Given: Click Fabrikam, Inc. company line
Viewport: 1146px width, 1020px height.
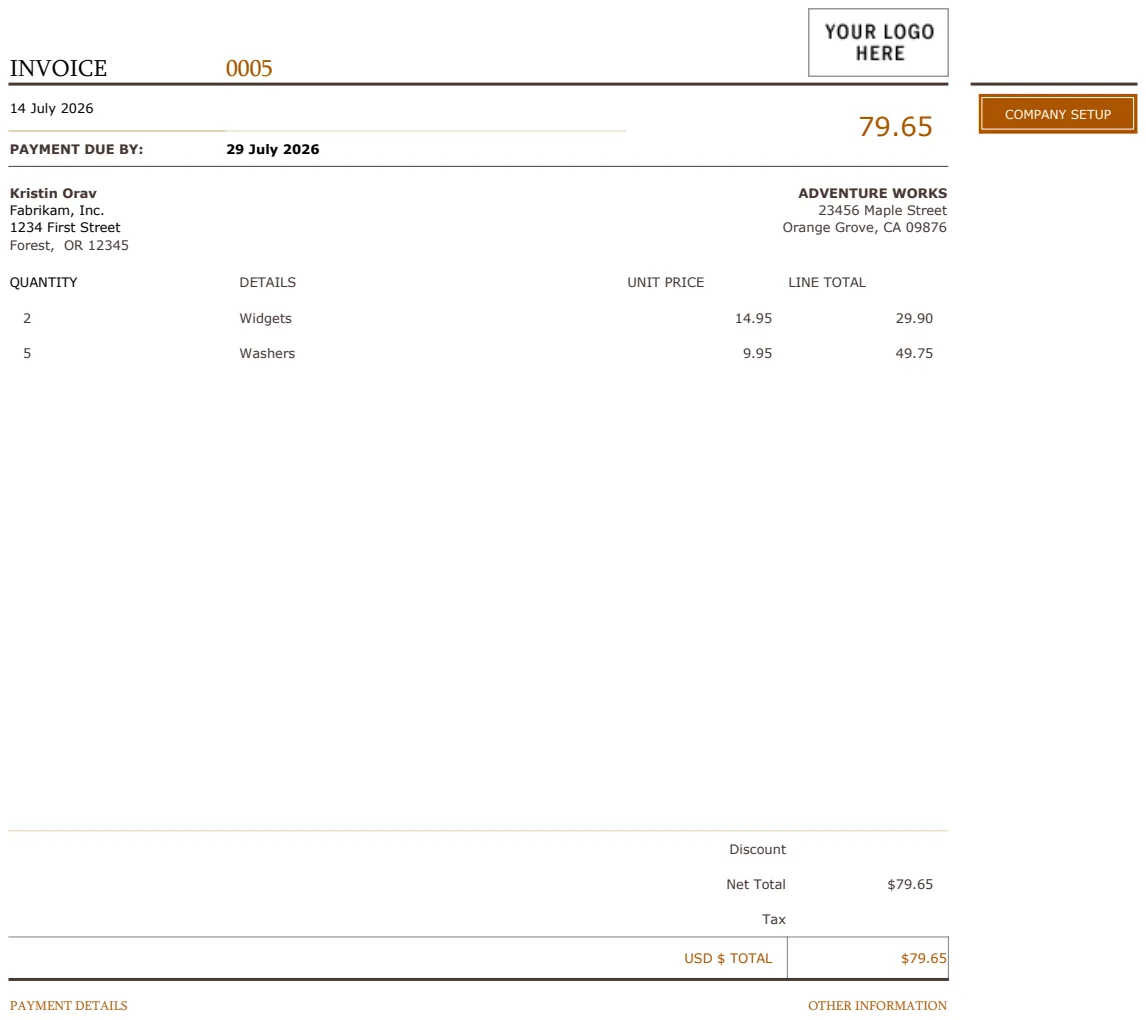Looking at the screenshot, I should pos(57,210).
